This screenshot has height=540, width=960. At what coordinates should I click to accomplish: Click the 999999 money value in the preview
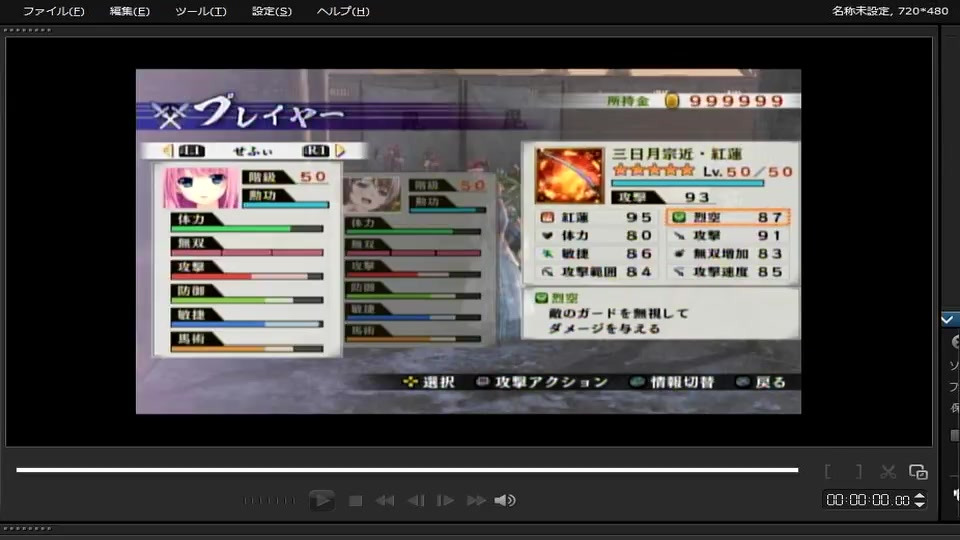(x=737, y=101)
